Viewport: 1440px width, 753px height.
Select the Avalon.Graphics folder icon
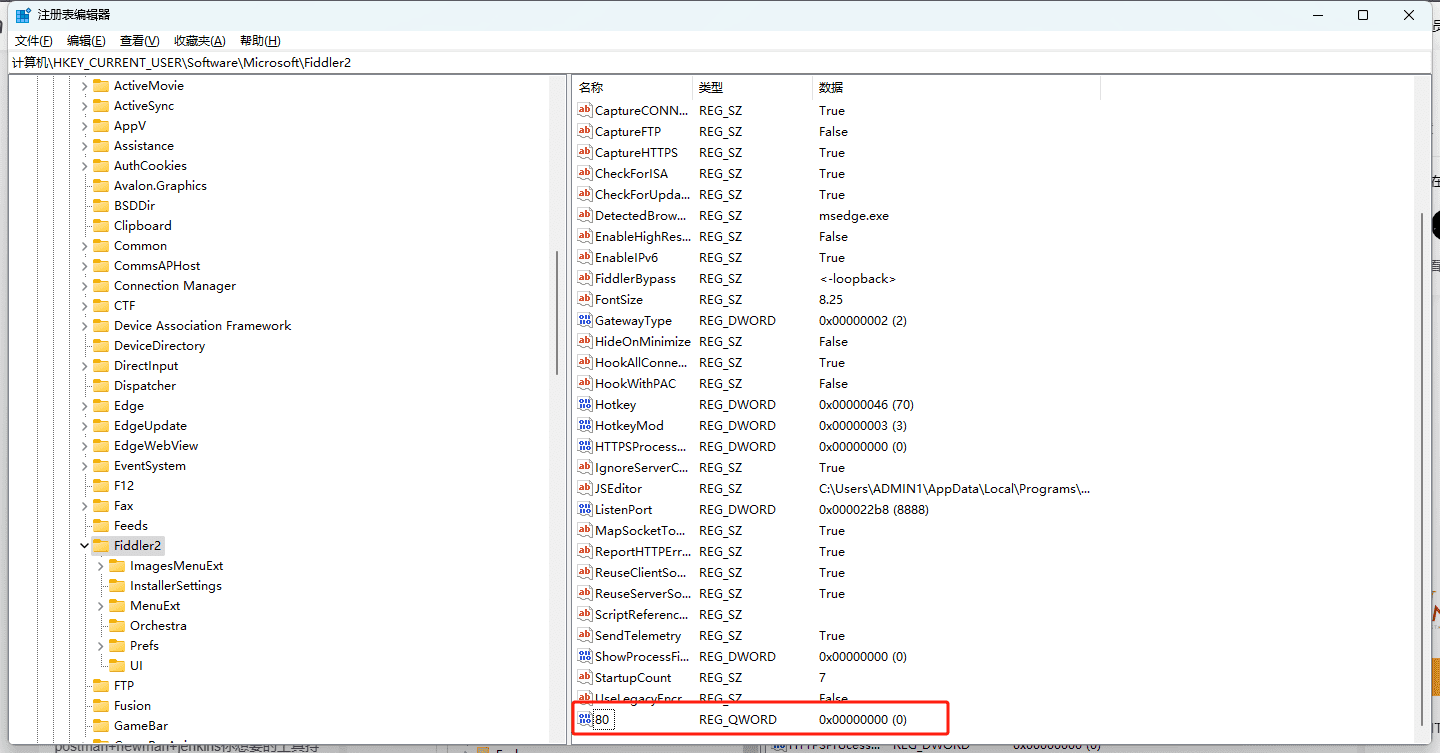[x=101, y=186]
